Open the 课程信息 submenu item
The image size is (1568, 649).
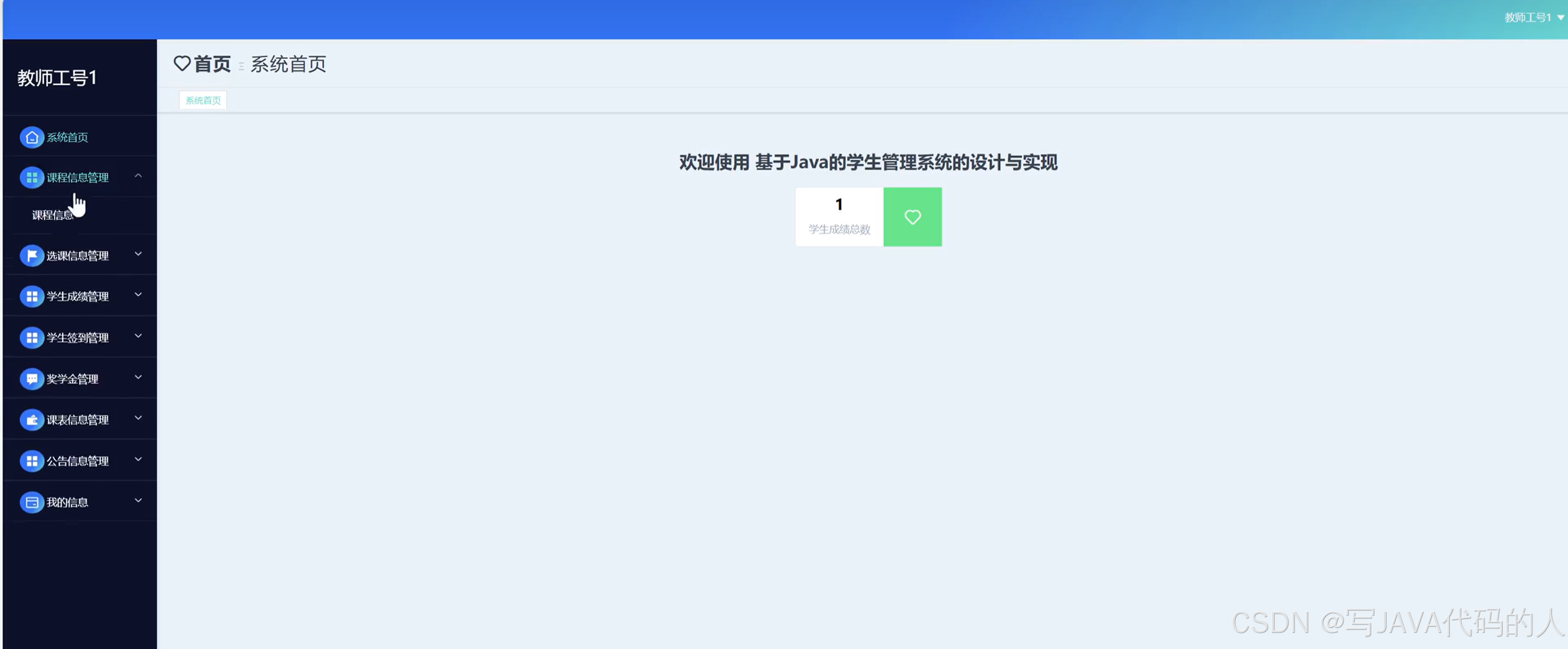(x=52, y=215)
